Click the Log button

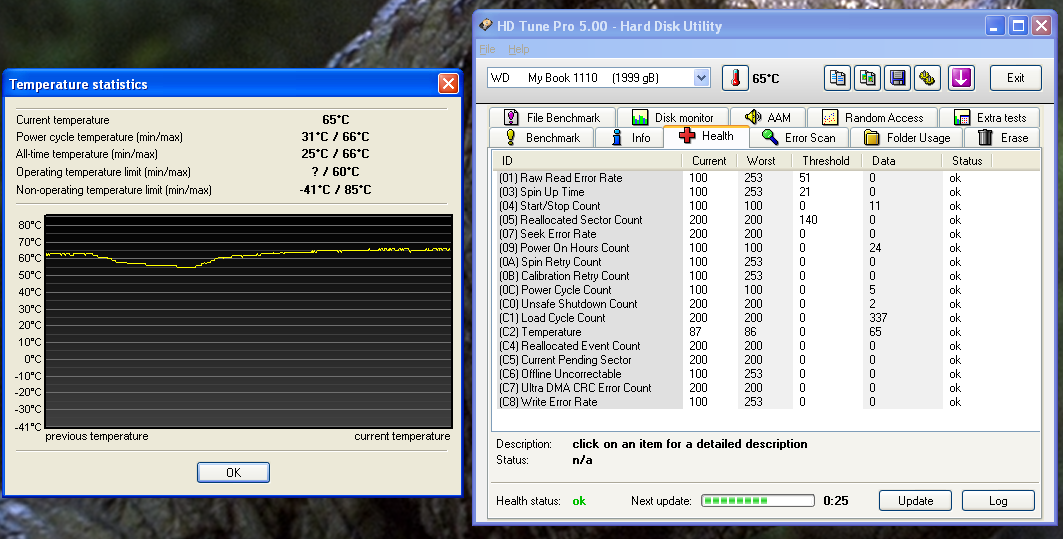pyautogui.click(x=998, y=500)
